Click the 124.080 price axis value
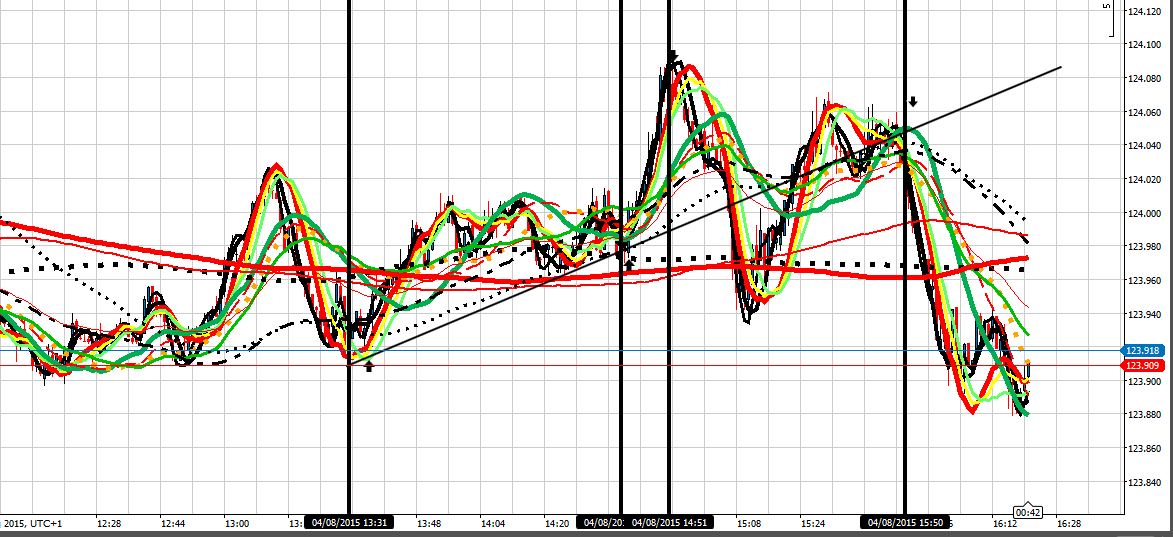Image resolution: width=1173 pixels, height=537 pixels. [1145, 79]
